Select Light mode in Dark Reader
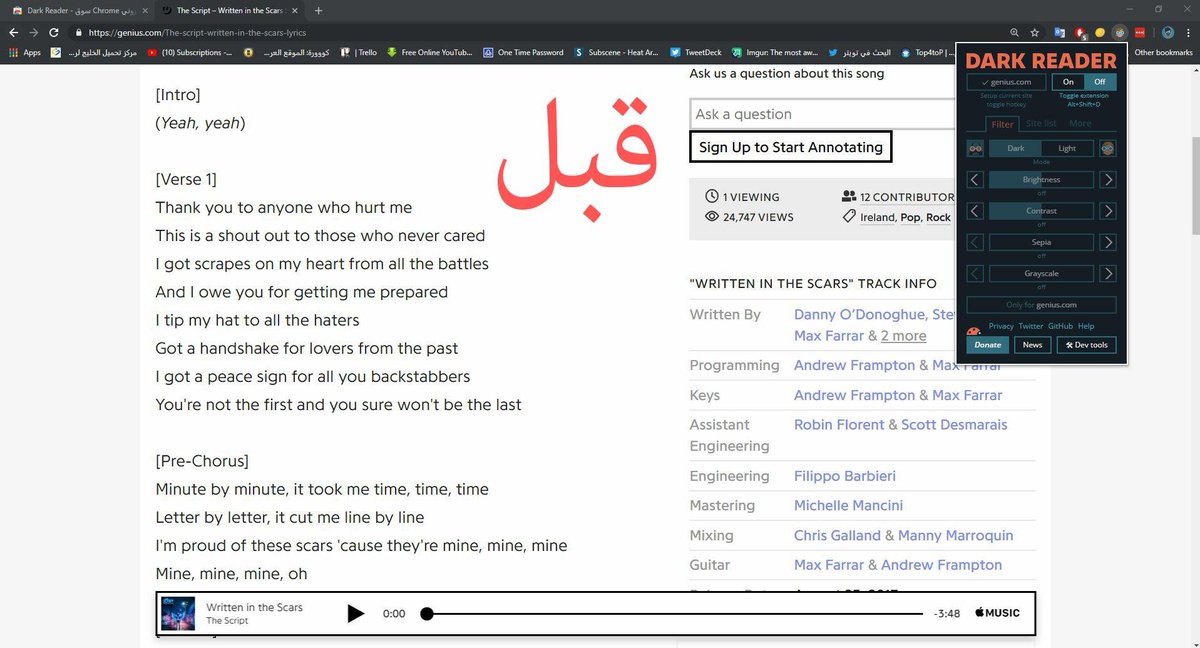 (x=1067, y=148)
